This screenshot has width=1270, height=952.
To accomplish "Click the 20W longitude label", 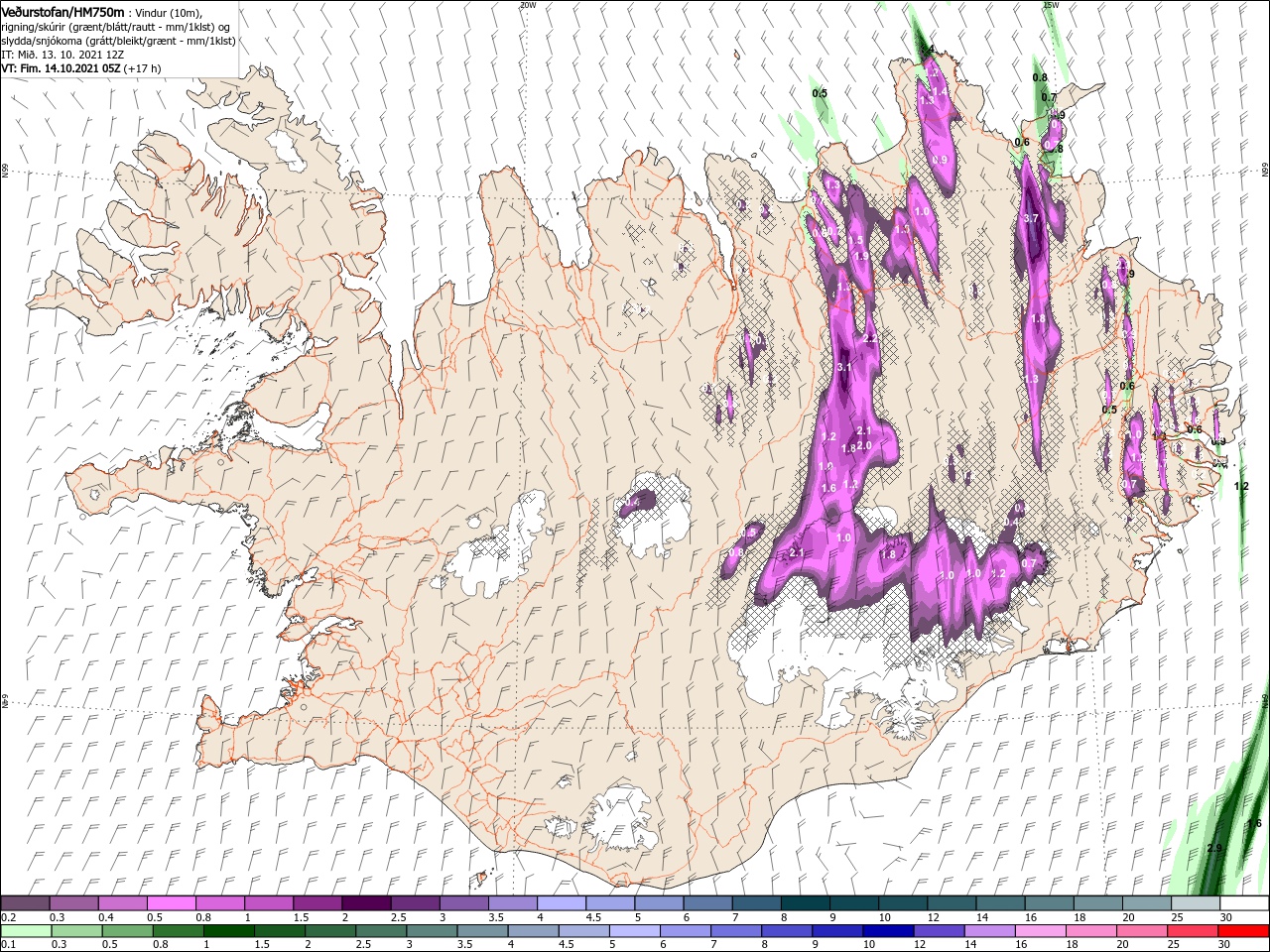I will coord(528,5).
